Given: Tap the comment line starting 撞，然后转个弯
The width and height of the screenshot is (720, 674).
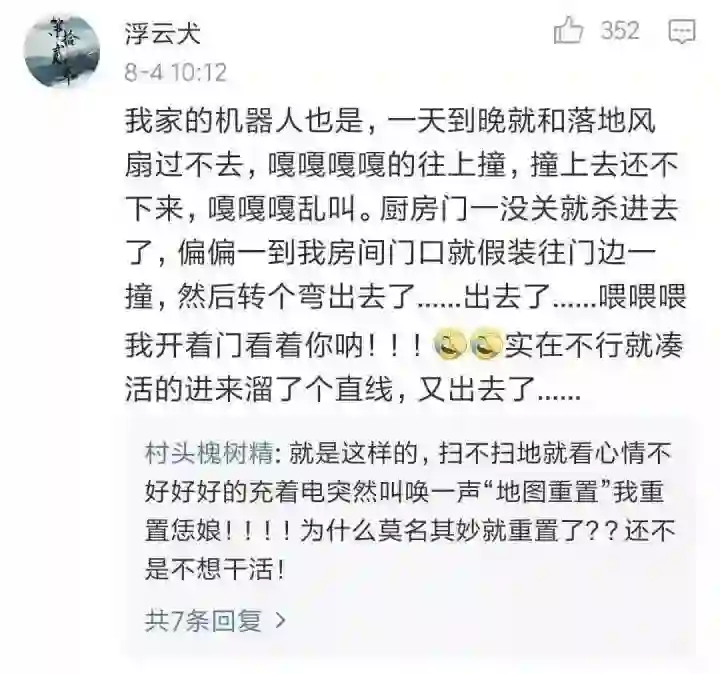Looking at the screenshot, I should pos(406,297).
